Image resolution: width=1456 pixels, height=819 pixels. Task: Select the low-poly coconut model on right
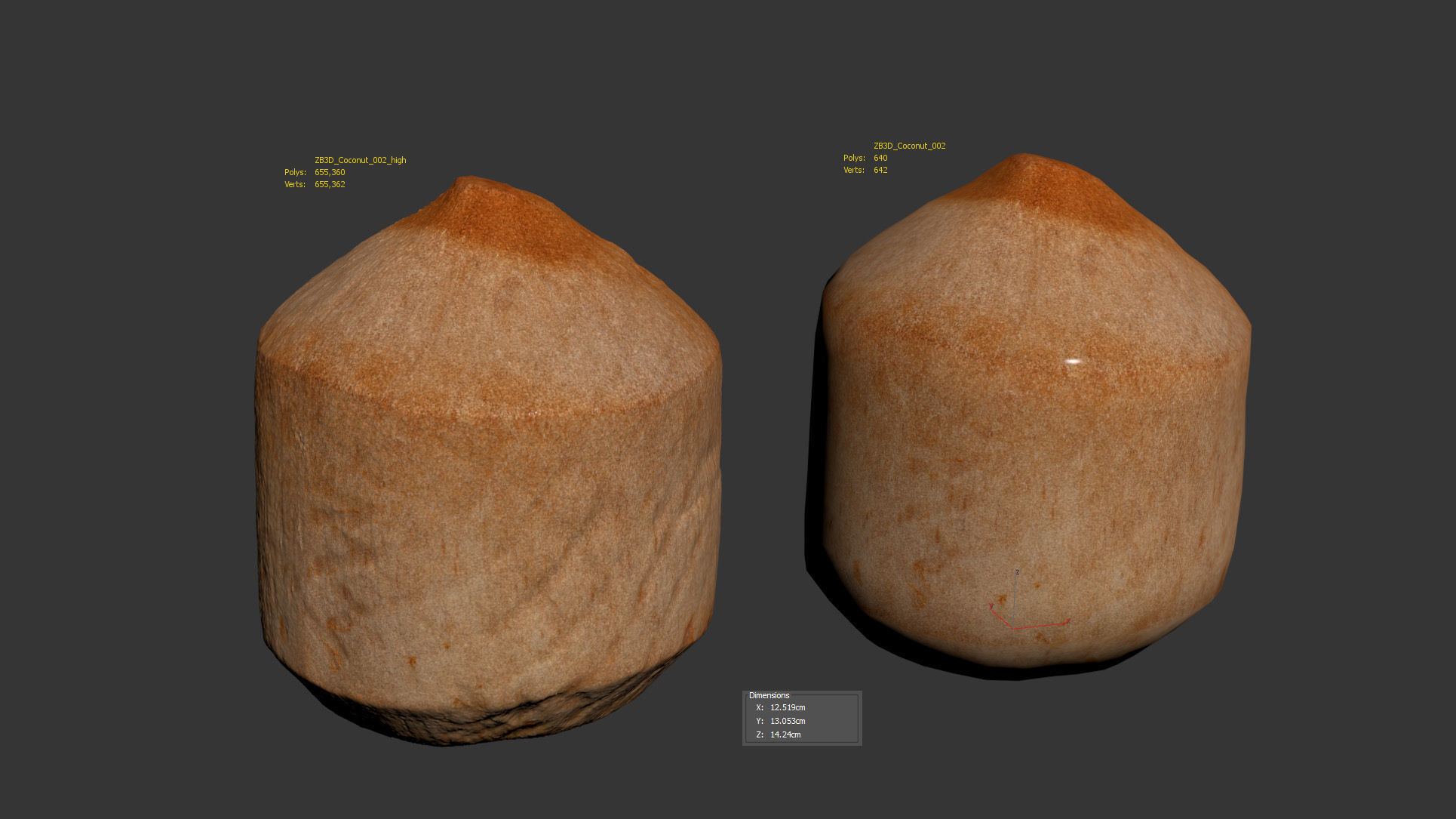(x=1034, y=453)
